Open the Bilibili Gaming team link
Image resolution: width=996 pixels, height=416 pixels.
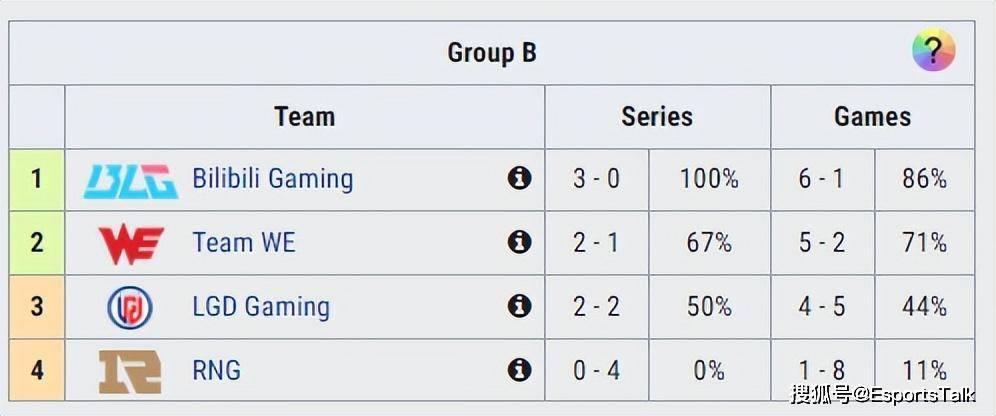[x=273, y=179]
